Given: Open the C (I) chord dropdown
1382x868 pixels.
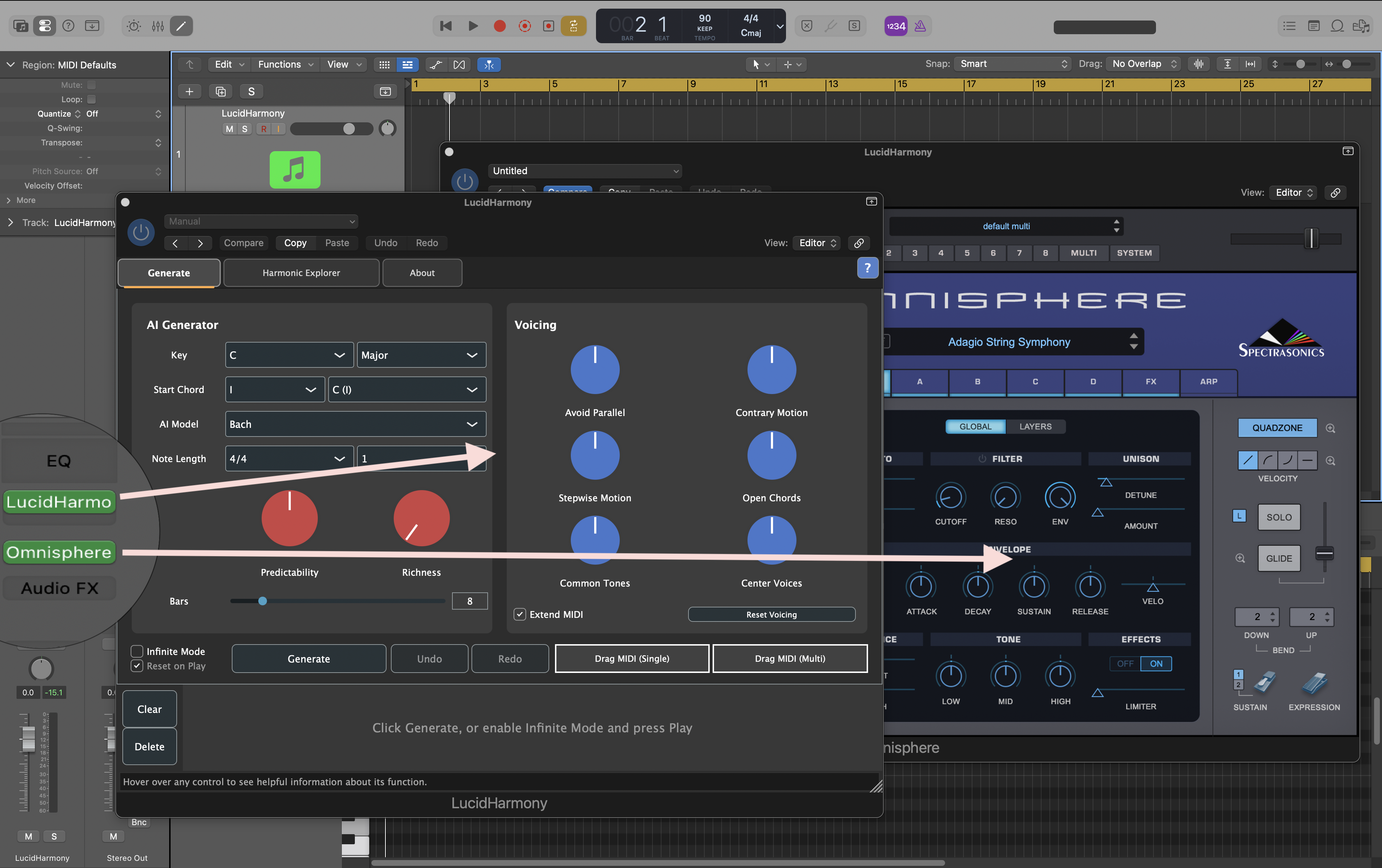Looking at the screenshot, I should click(406, 389).
